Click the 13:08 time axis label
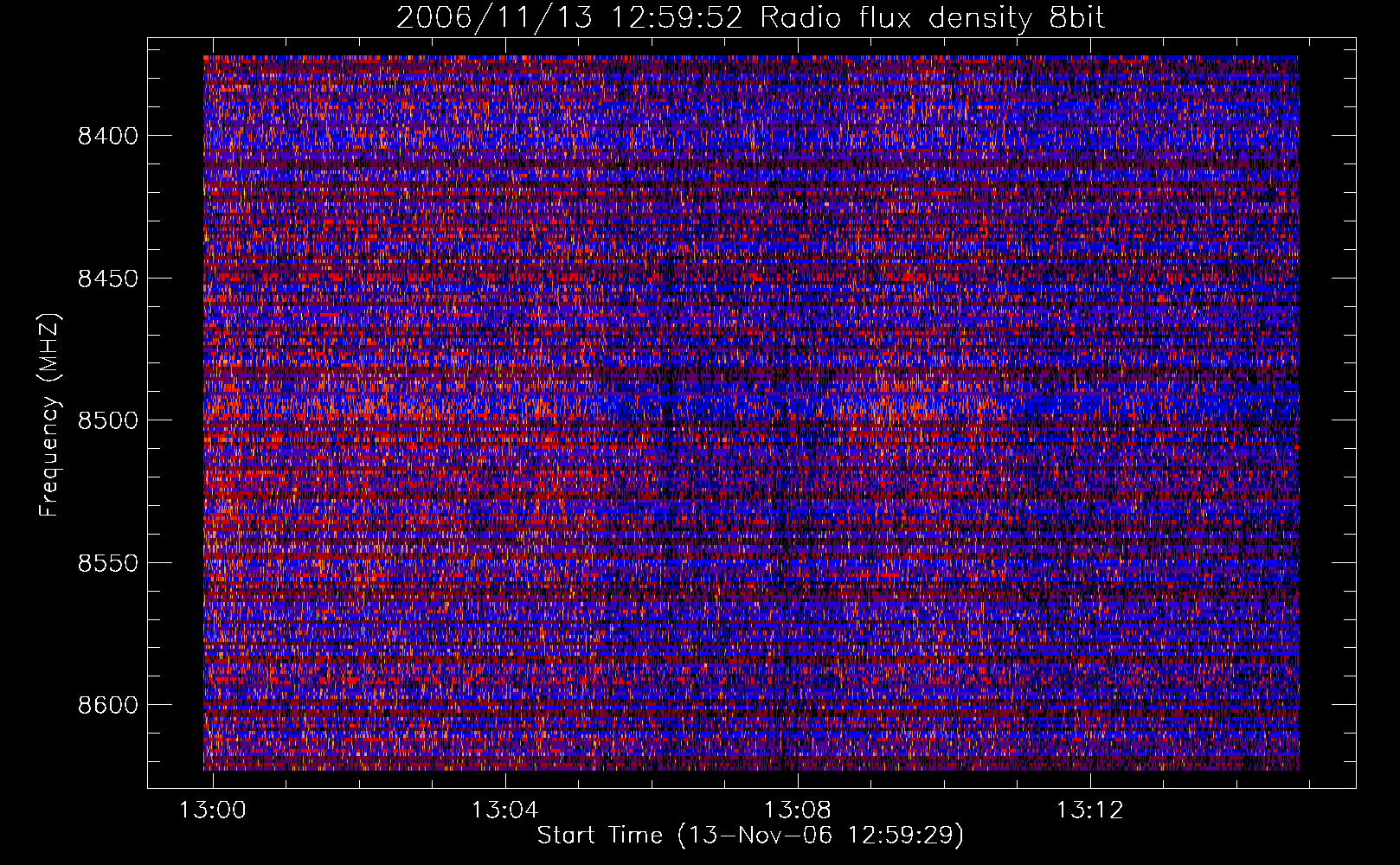 [797, 811]
